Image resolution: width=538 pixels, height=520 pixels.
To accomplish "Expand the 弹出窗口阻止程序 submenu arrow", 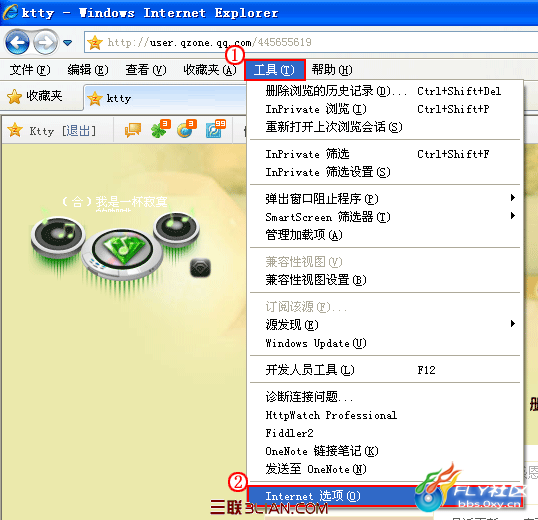I will click(513, 198).
